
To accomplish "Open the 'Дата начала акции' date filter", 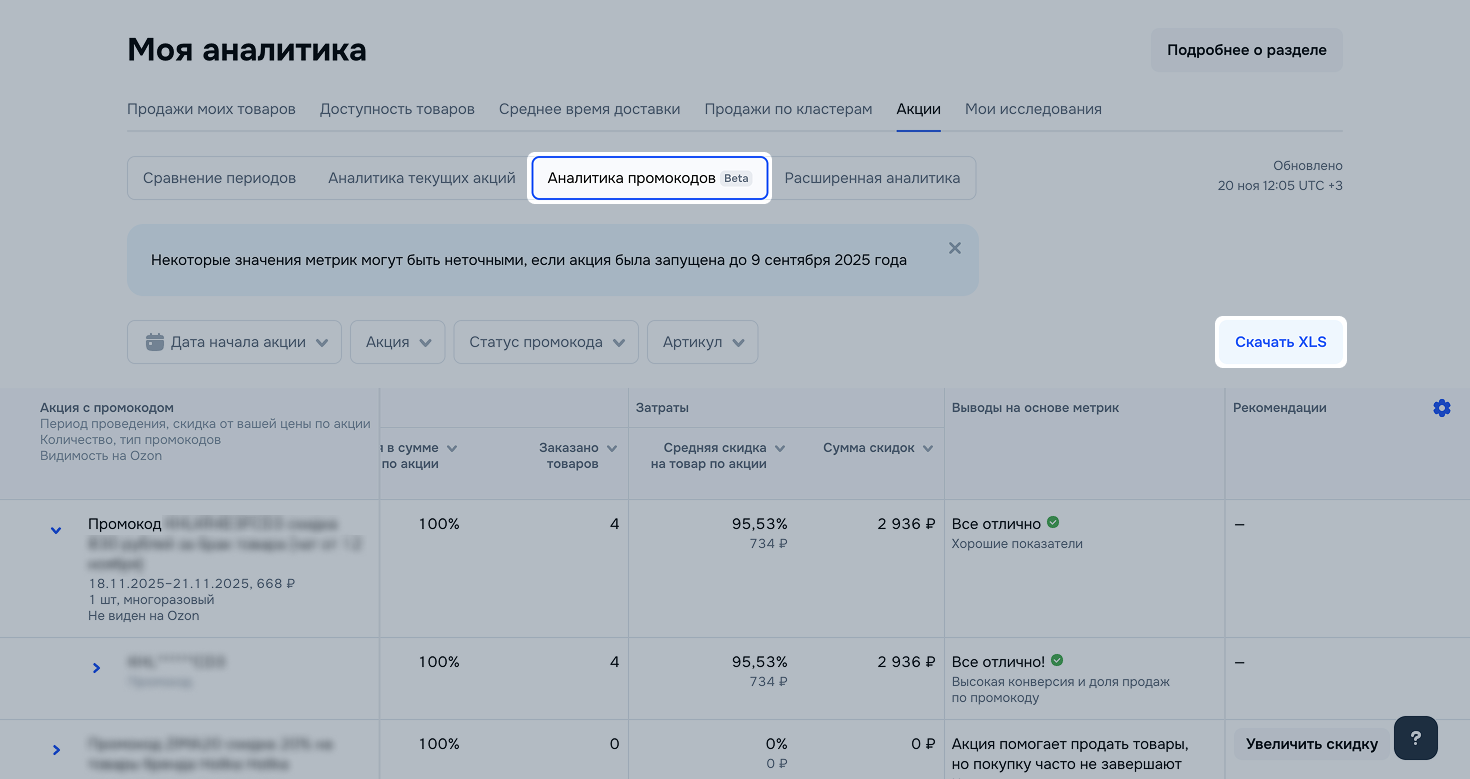I will point(234,342).
